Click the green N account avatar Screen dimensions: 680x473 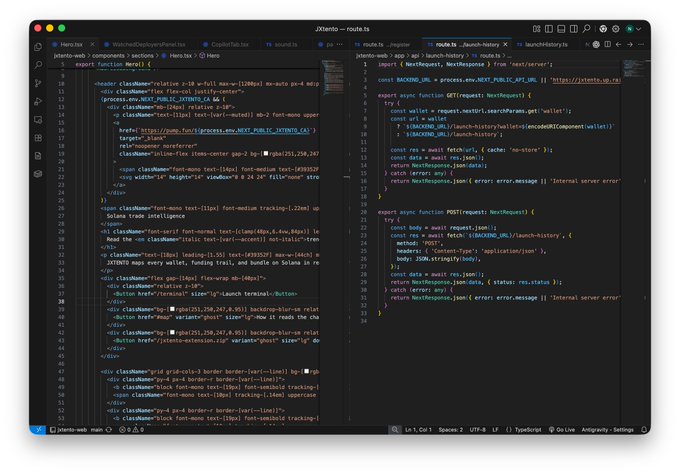pos(629,29)
